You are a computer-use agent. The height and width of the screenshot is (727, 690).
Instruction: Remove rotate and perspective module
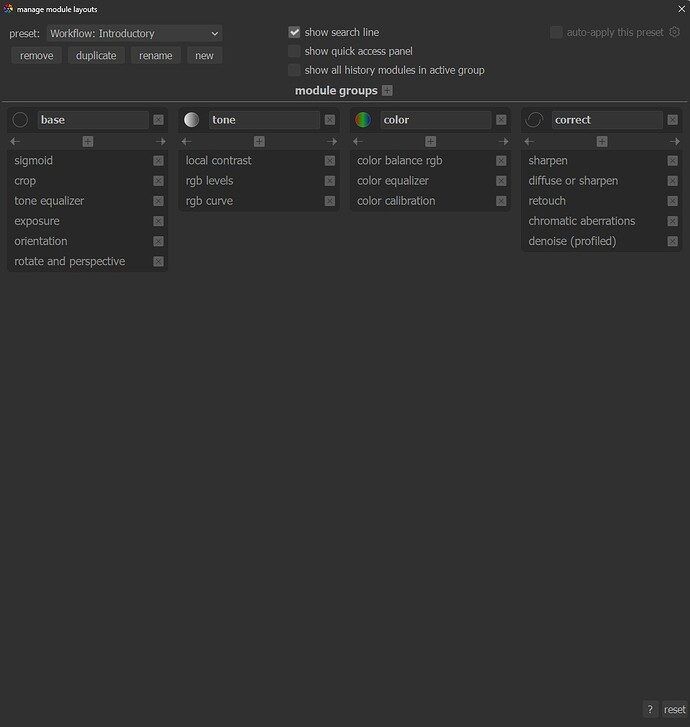159,261
